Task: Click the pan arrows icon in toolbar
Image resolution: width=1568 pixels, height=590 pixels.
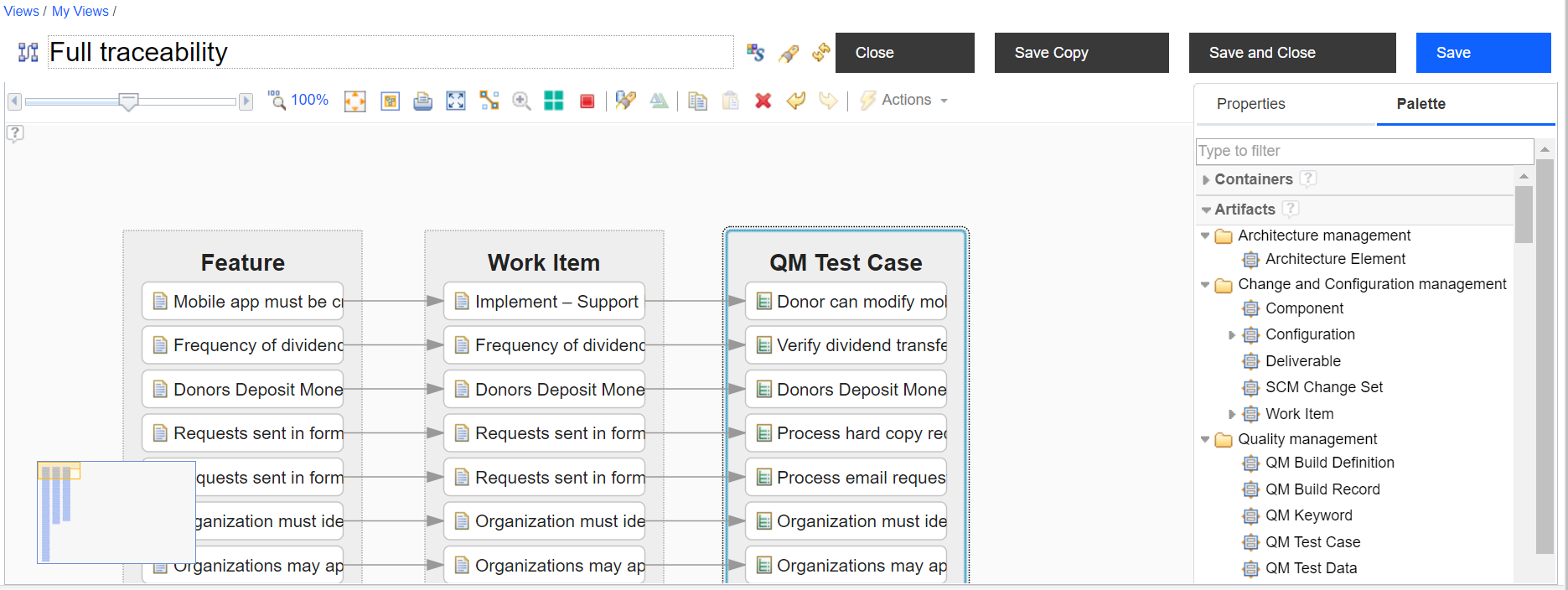Action: point(355,101)
